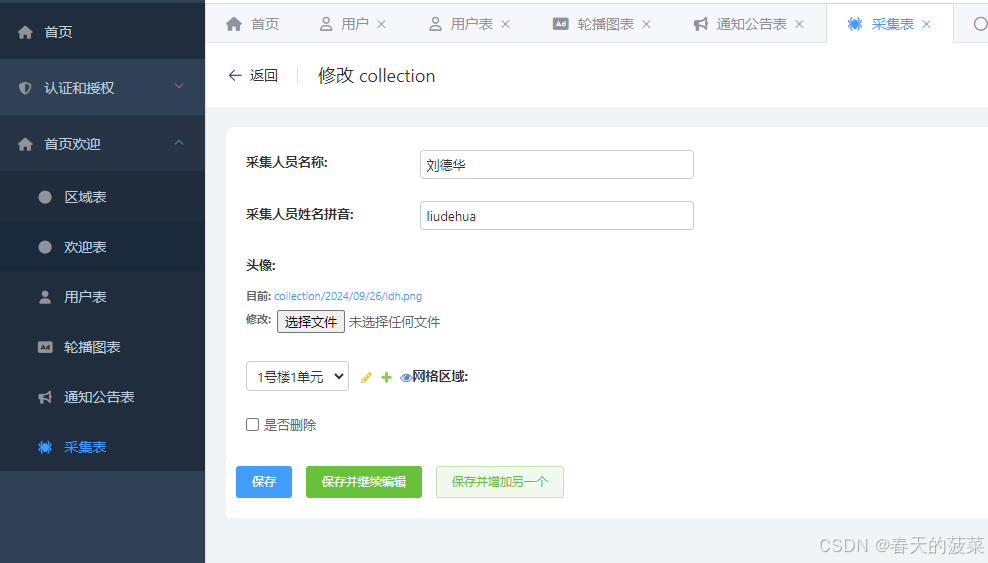988x563 pixels.
Task: Collapse the 首页欢迎 menu chevron
Action: (179, 142)
